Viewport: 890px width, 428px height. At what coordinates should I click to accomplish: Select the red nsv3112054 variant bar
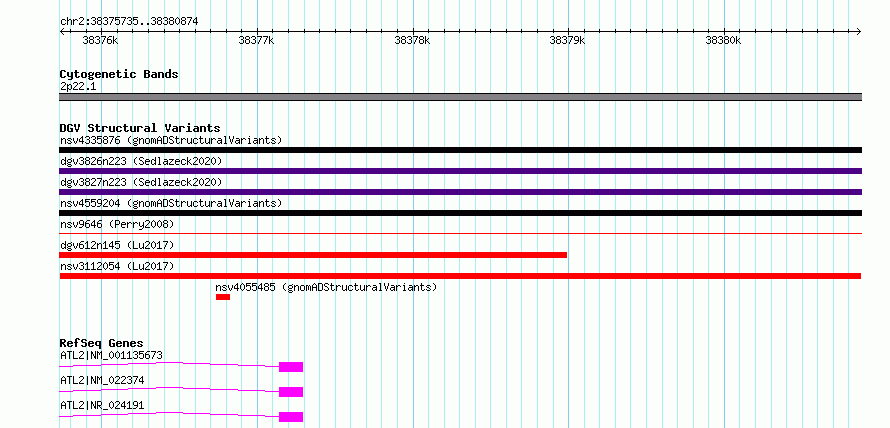(x=460, y=276)
